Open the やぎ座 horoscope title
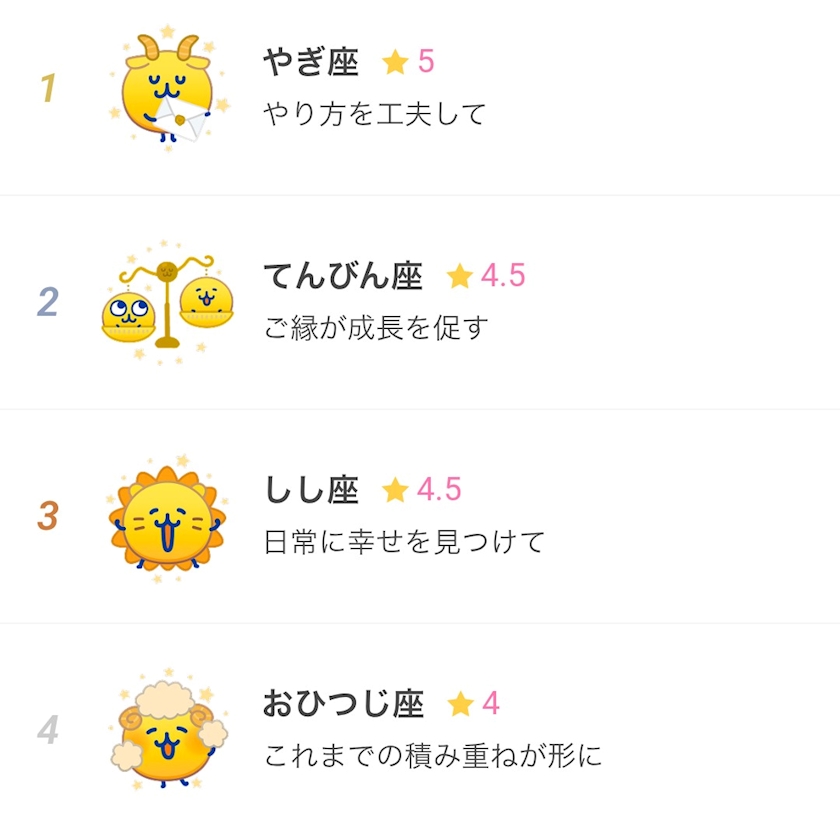Viewport: 840px width, 824px height. tap(311, 62)
